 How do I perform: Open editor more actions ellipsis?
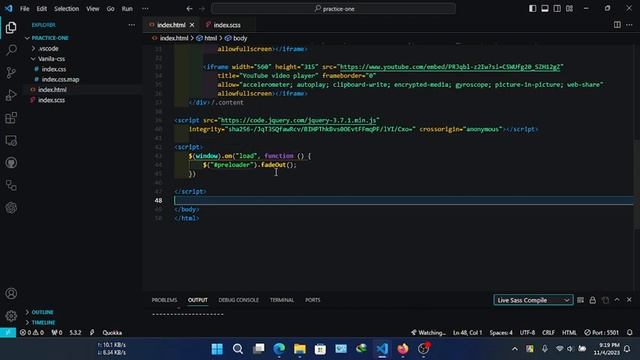629,25
